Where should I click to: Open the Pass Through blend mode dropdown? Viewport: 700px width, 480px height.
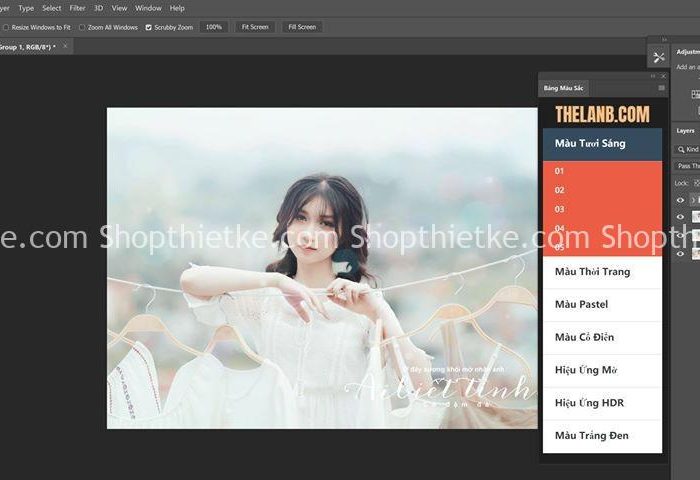coord(687,166)
